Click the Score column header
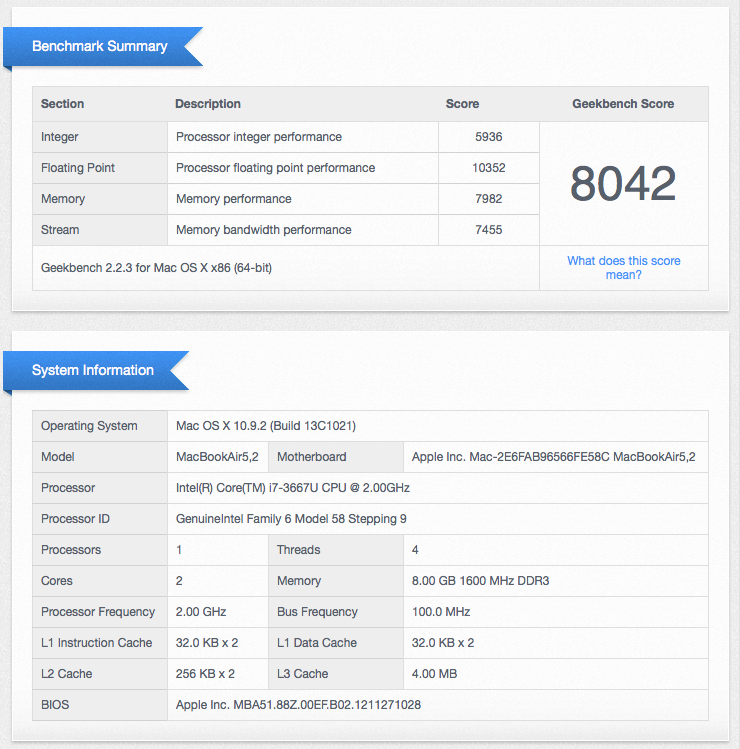 pos(462,104)
